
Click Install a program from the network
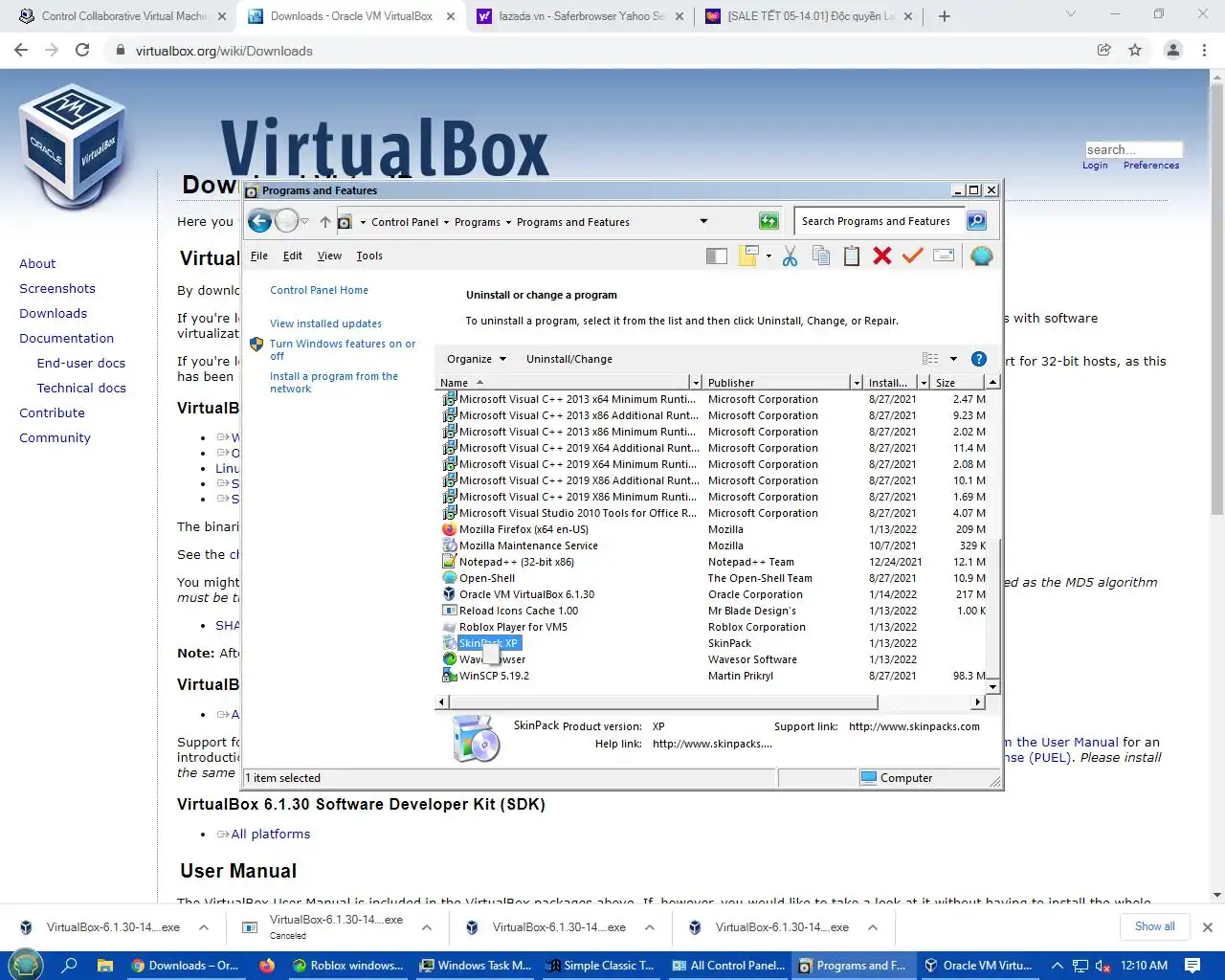click(334, 383)
